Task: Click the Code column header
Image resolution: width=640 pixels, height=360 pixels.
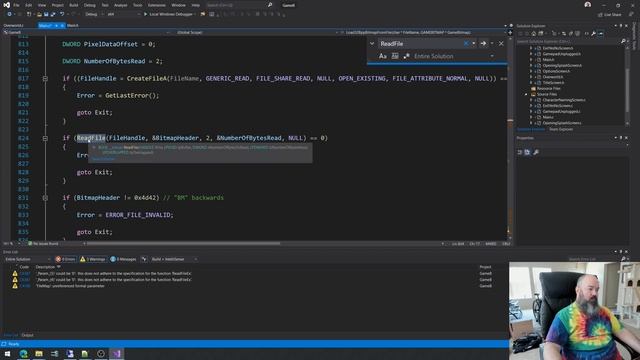Action: click(x=24, y=267)
